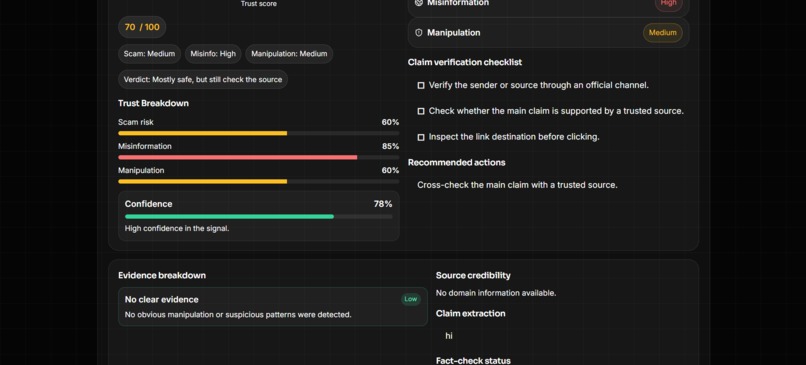Click the 78% confidence value

(x=383, y=204)
